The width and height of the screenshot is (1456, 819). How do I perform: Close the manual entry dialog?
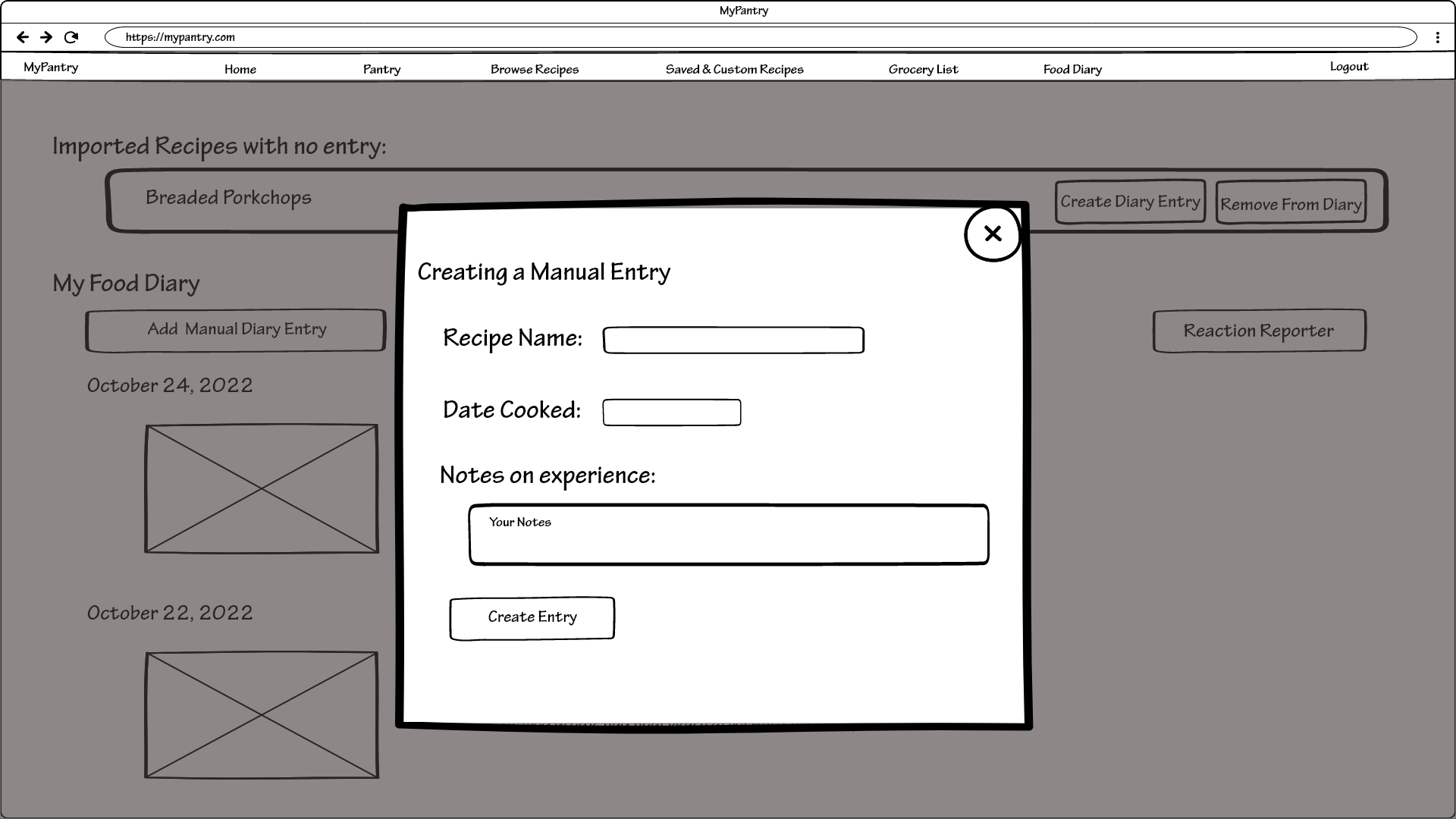(993, 234)
